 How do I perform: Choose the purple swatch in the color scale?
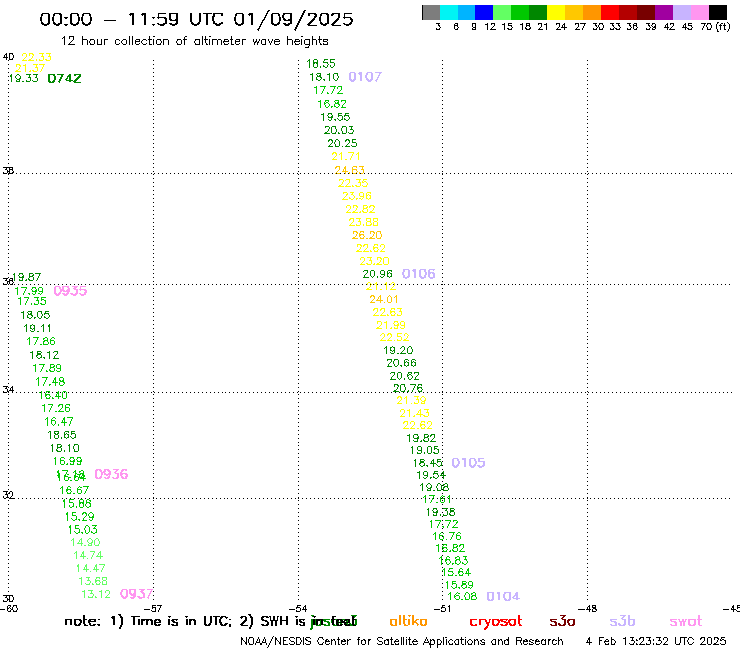click(664, 12)
